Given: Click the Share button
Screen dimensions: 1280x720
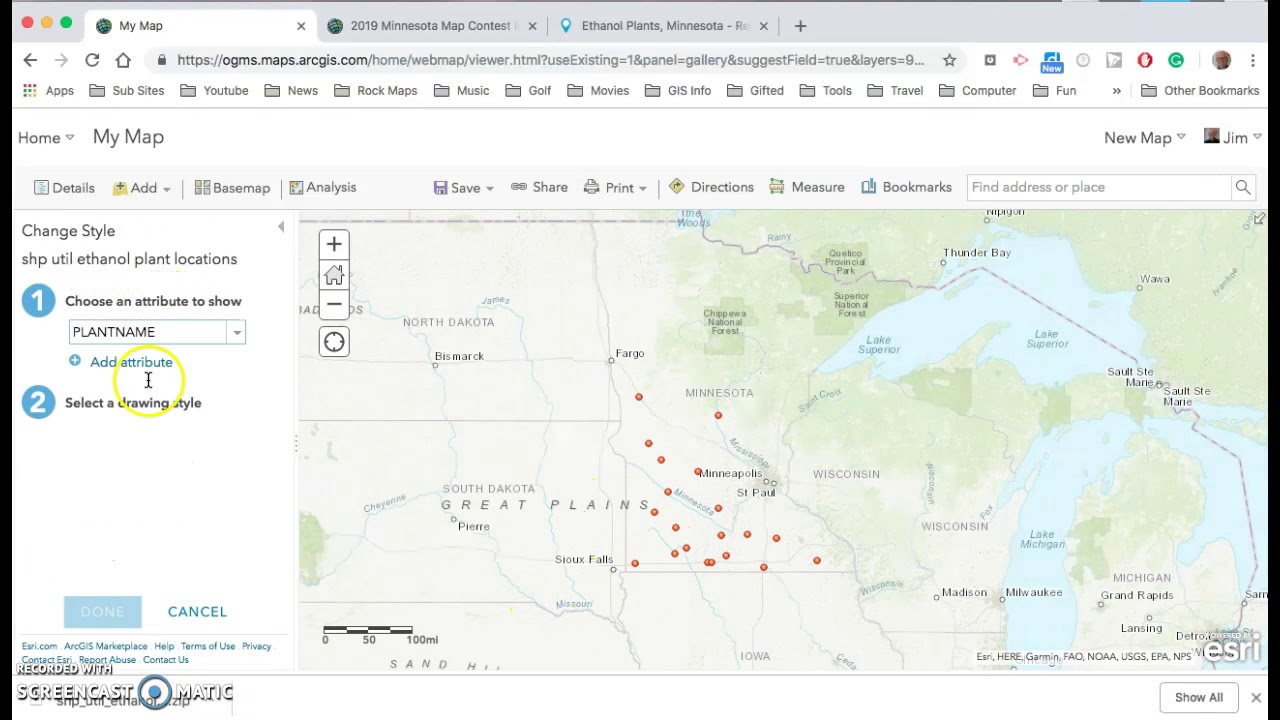Looking at the screenshot, I should click(x=540, y=187).
